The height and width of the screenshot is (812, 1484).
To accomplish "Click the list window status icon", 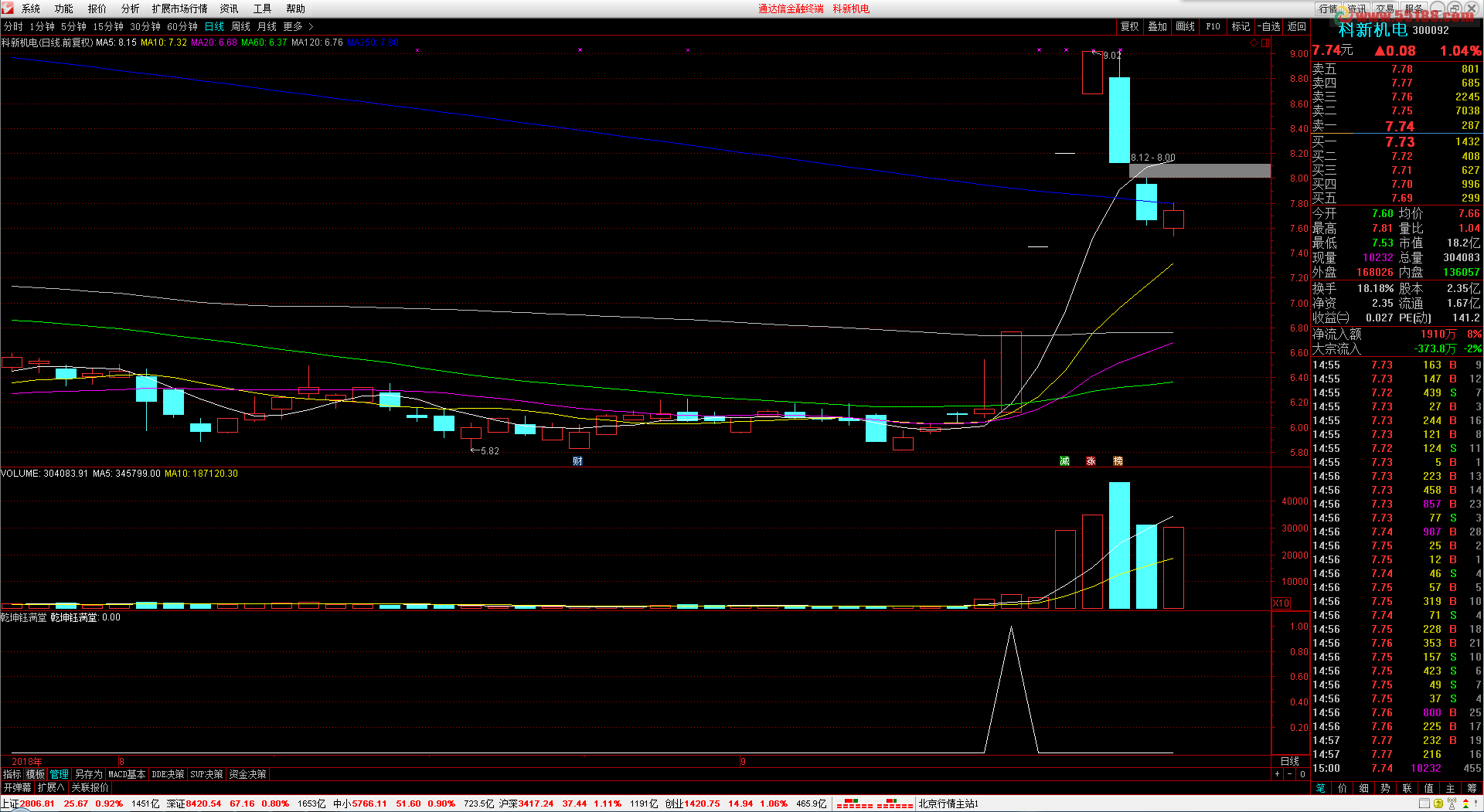I will click(x=1424, y=804).
